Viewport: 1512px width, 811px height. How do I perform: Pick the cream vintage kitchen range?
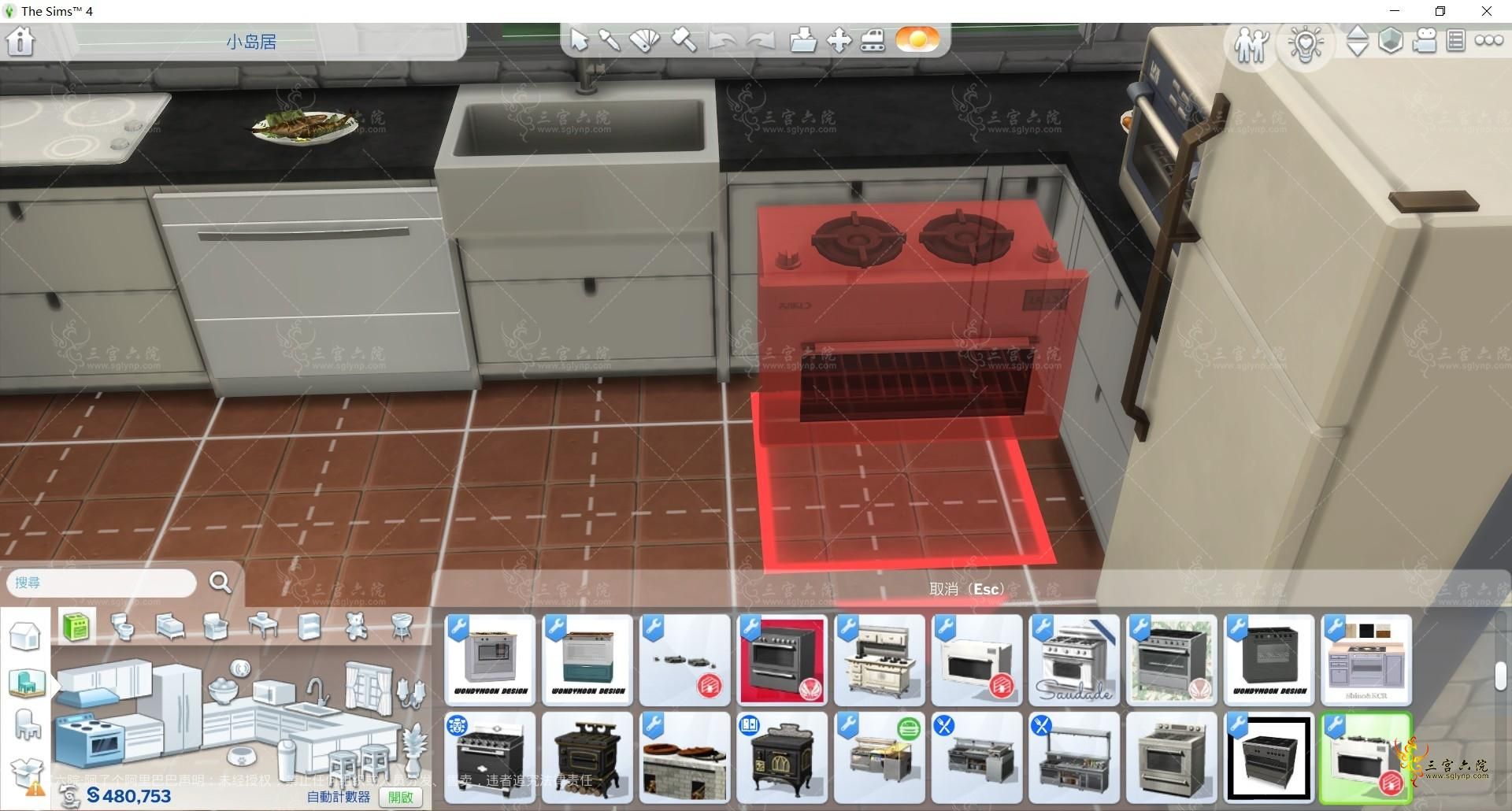(x=880, y=660)
